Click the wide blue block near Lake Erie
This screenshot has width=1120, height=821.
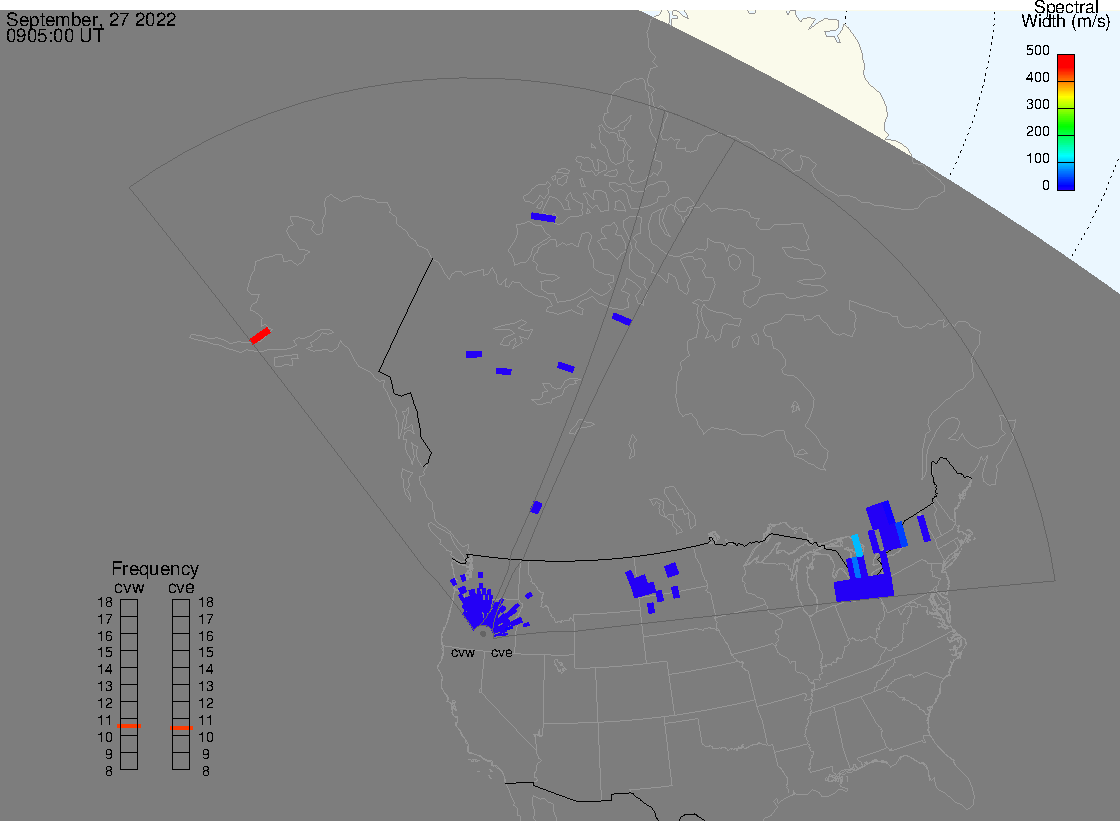click(x=864, y=589)
